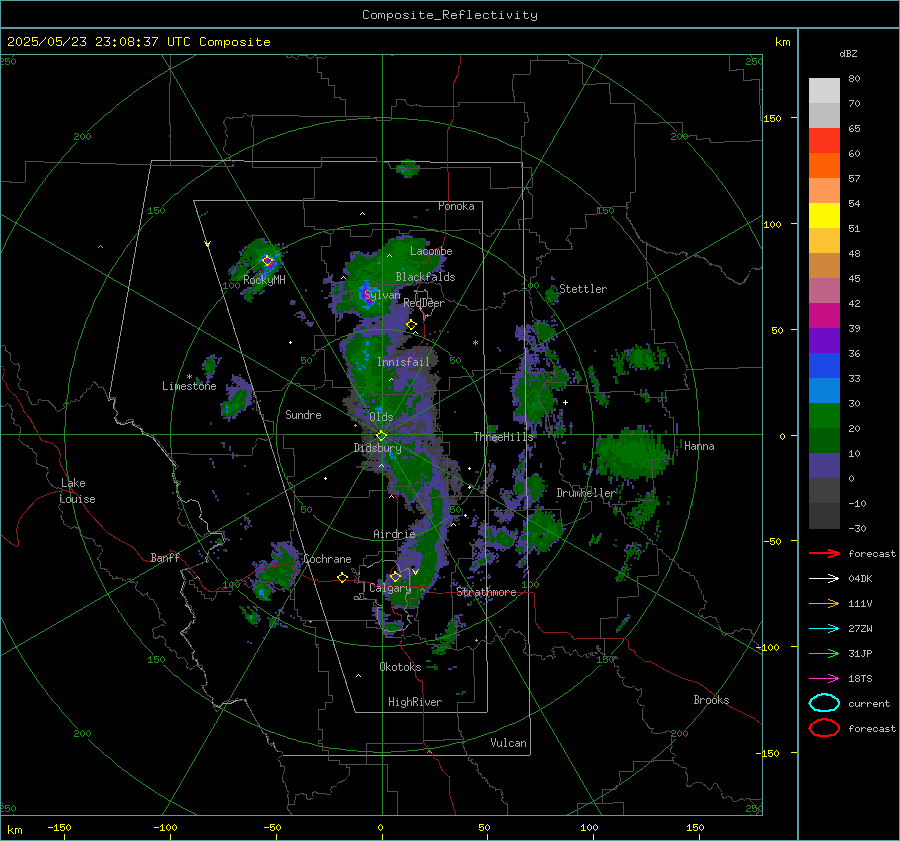Click the purple 36-39 dBZ color swatch
The height and width of the screenshot is (841, 900).
pyautogui.click(x=824, y=340)
